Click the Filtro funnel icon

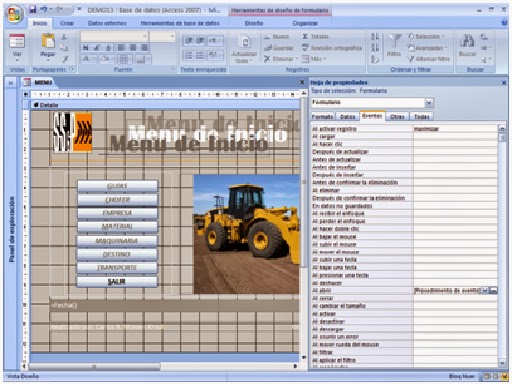[394, 41]
